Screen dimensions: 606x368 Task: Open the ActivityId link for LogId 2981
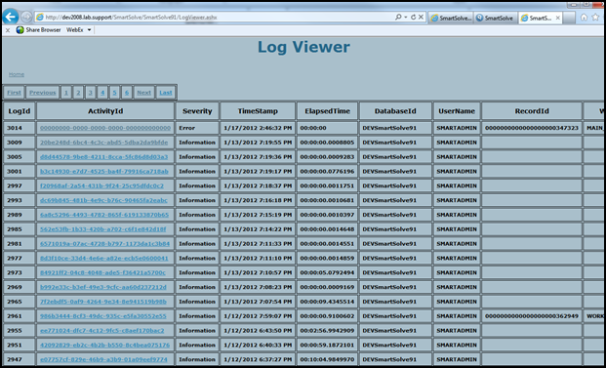[x=105, y=244]
